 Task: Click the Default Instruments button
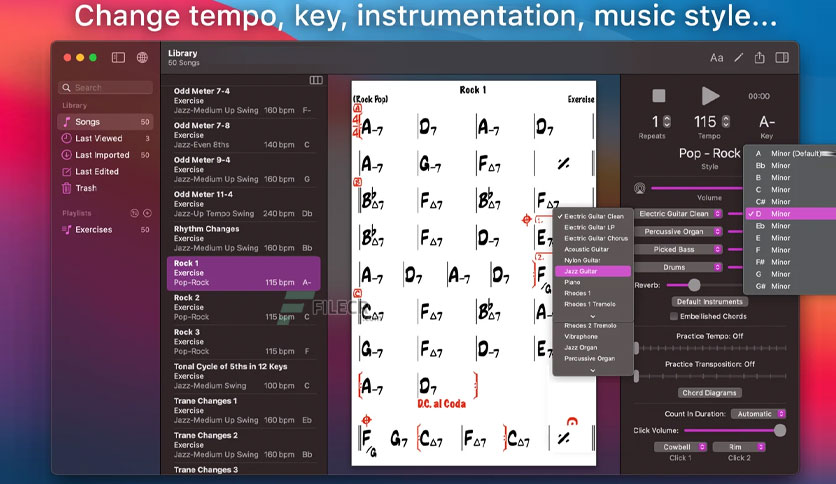(x=710, y=302)
